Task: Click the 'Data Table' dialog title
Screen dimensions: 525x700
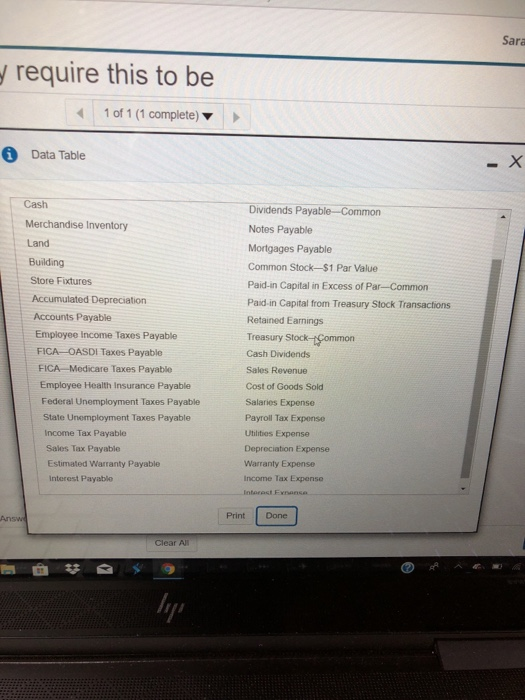Action: coord(58,155)
